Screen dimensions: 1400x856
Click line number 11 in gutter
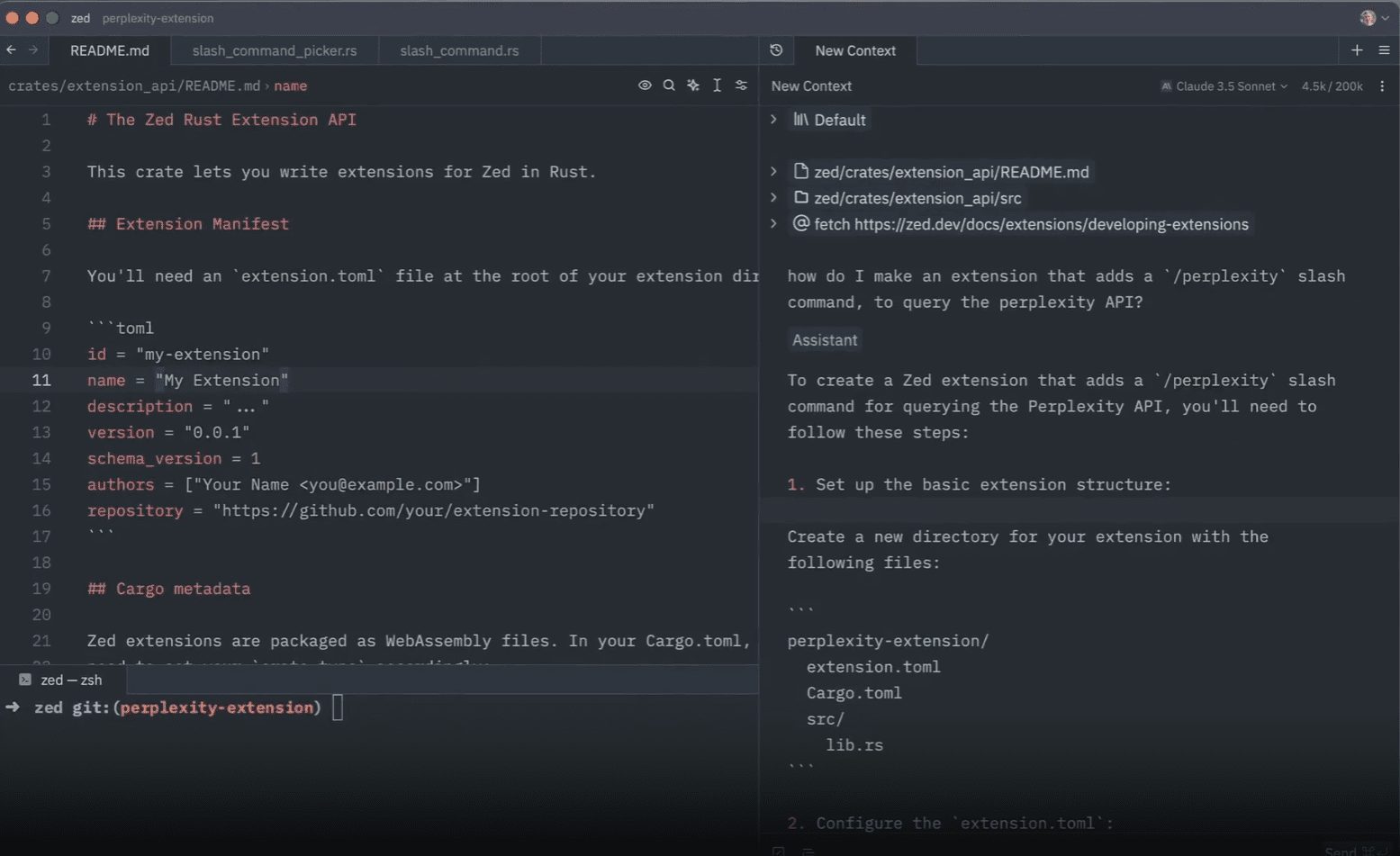point(41,380)
